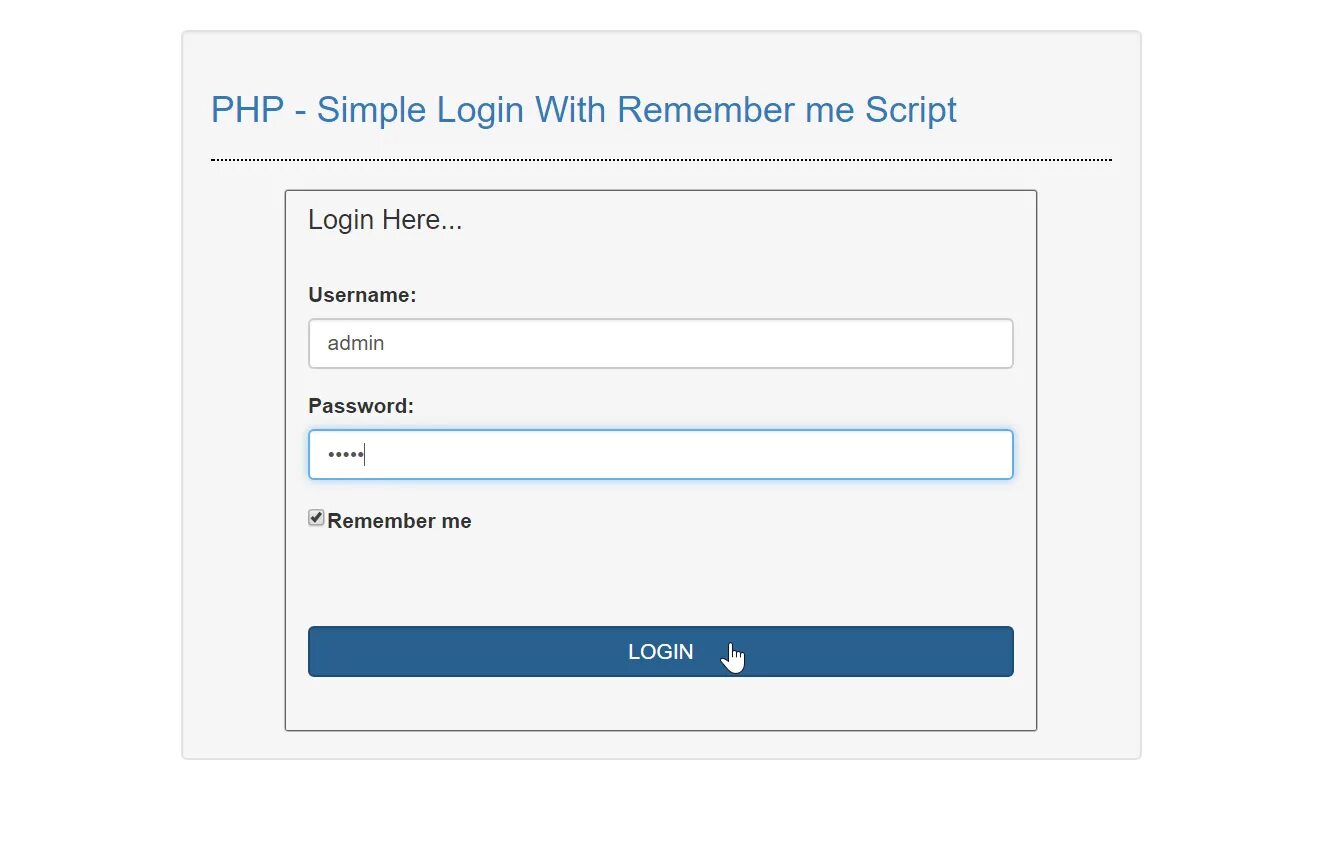This screenshot has height=866, width=1321.
Task: Click the 'Password:' field label
Action: 361,406
